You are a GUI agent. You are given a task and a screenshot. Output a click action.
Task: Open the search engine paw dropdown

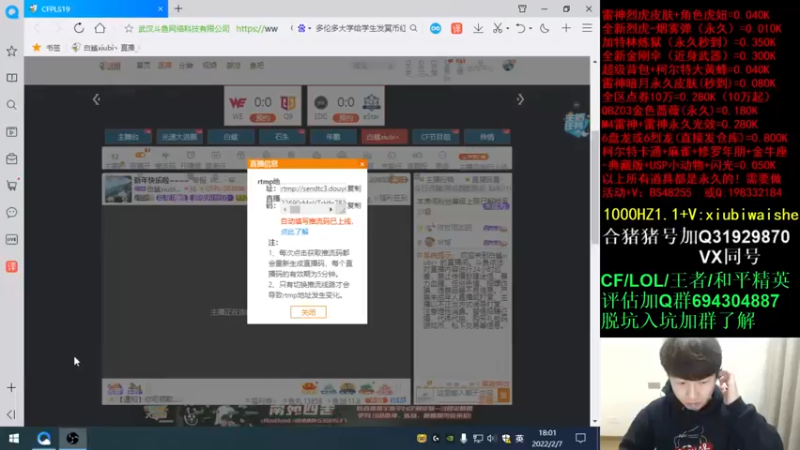point(304,29)
